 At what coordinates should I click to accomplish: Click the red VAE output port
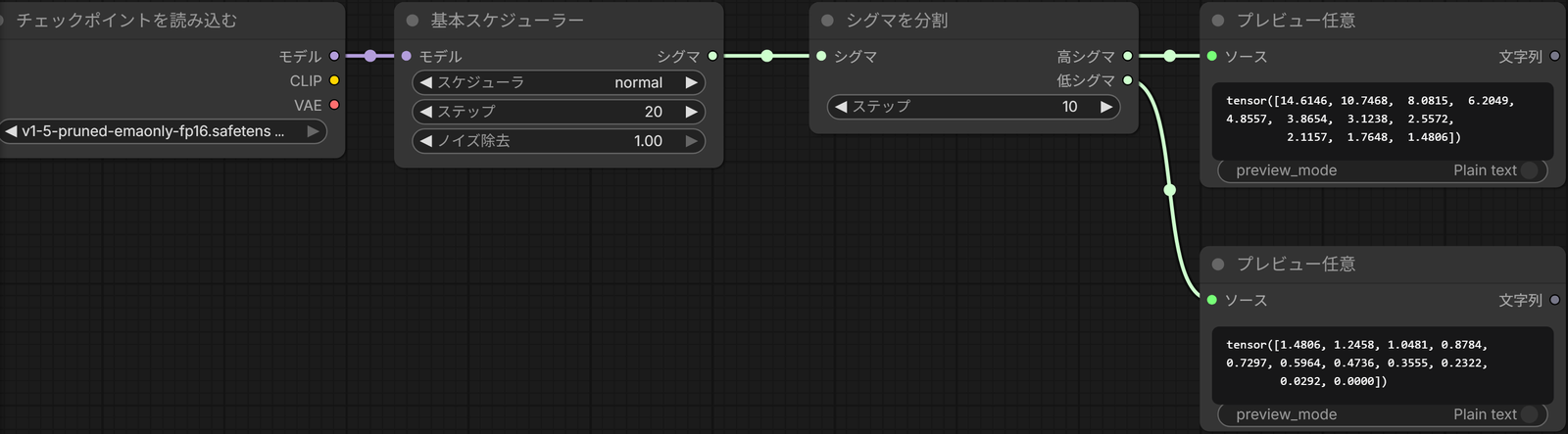334,105
